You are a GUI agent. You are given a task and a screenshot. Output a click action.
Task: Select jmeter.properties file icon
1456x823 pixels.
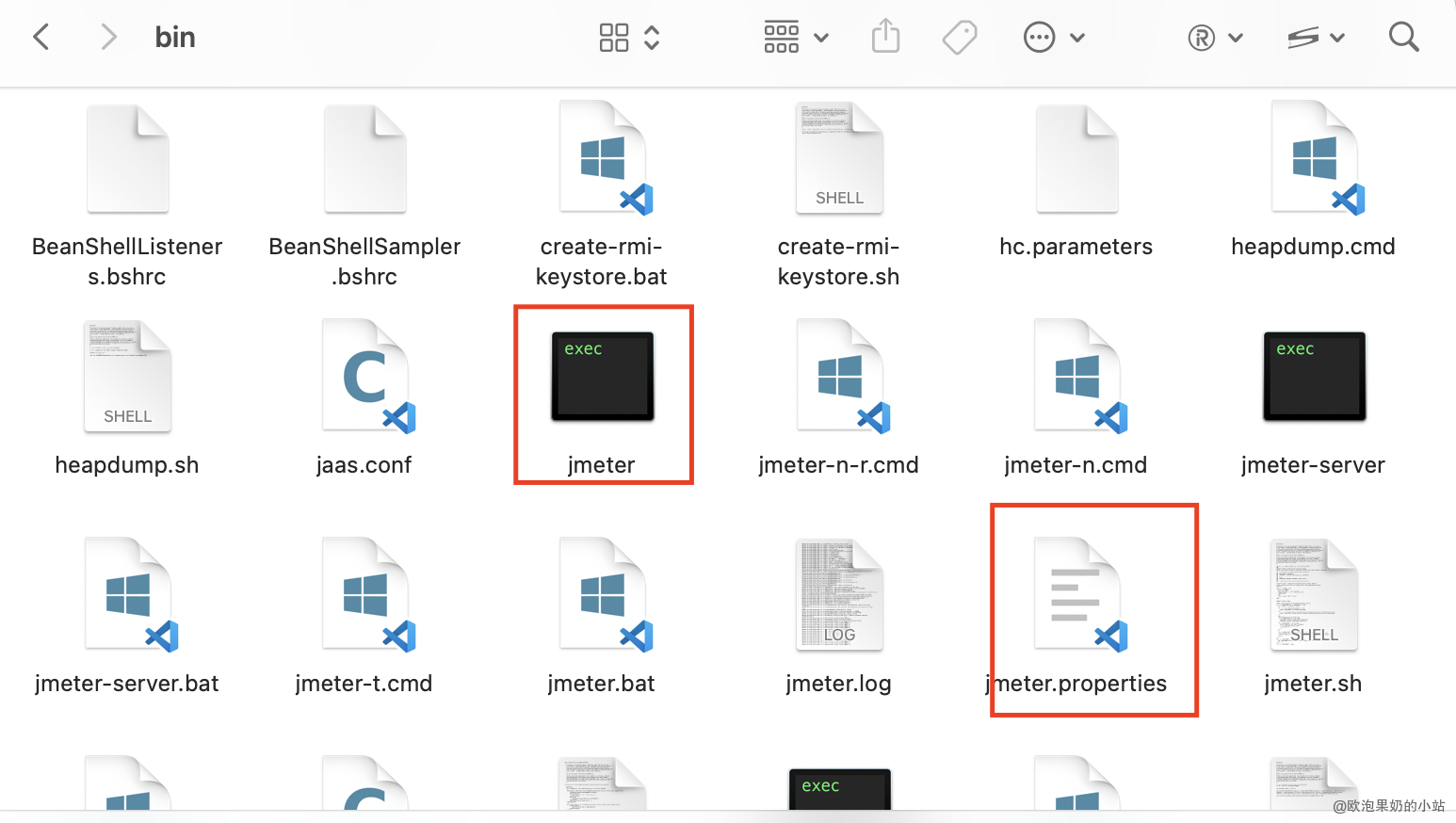tap(1080, 595)
